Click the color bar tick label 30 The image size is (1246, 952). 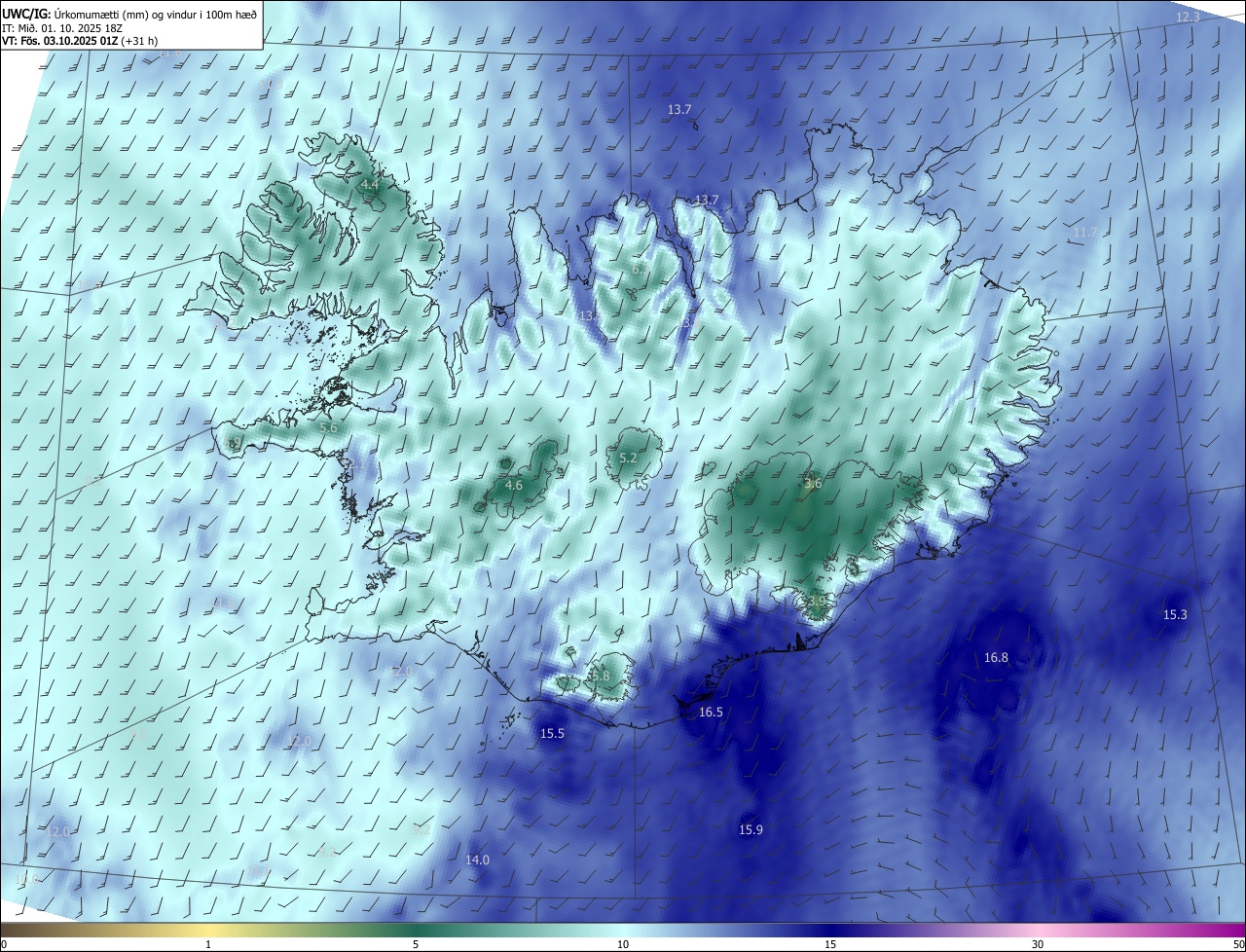[x=1038, y=944]
